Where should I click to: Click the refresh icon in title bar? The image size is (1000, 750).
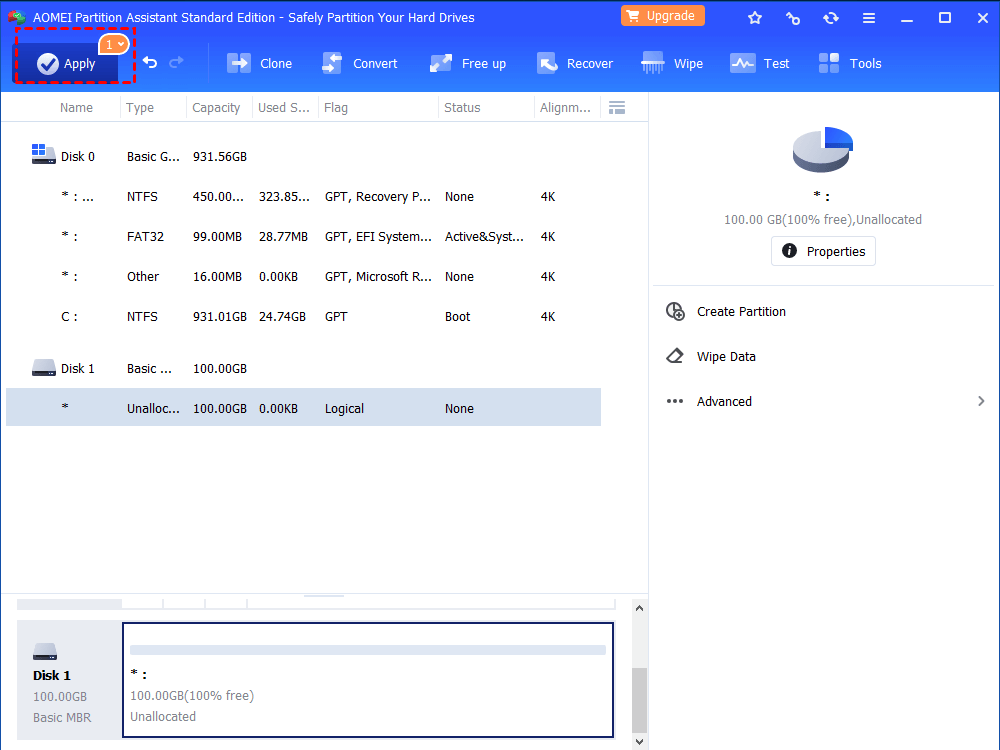(x=830, y=18)
